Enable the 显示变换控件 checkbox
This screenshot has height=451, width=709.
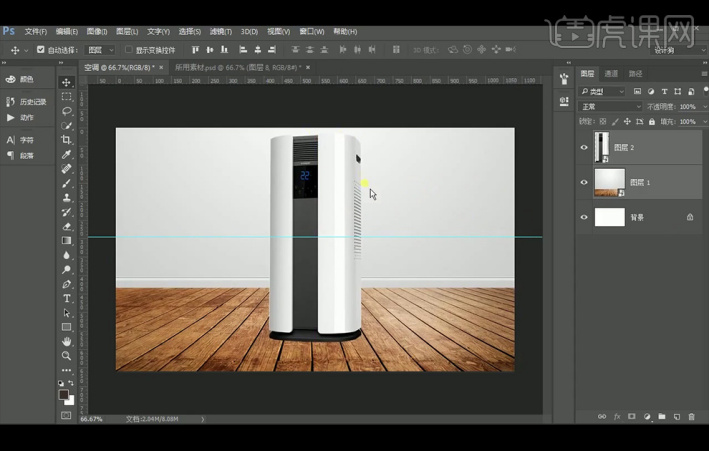[128, 49]
